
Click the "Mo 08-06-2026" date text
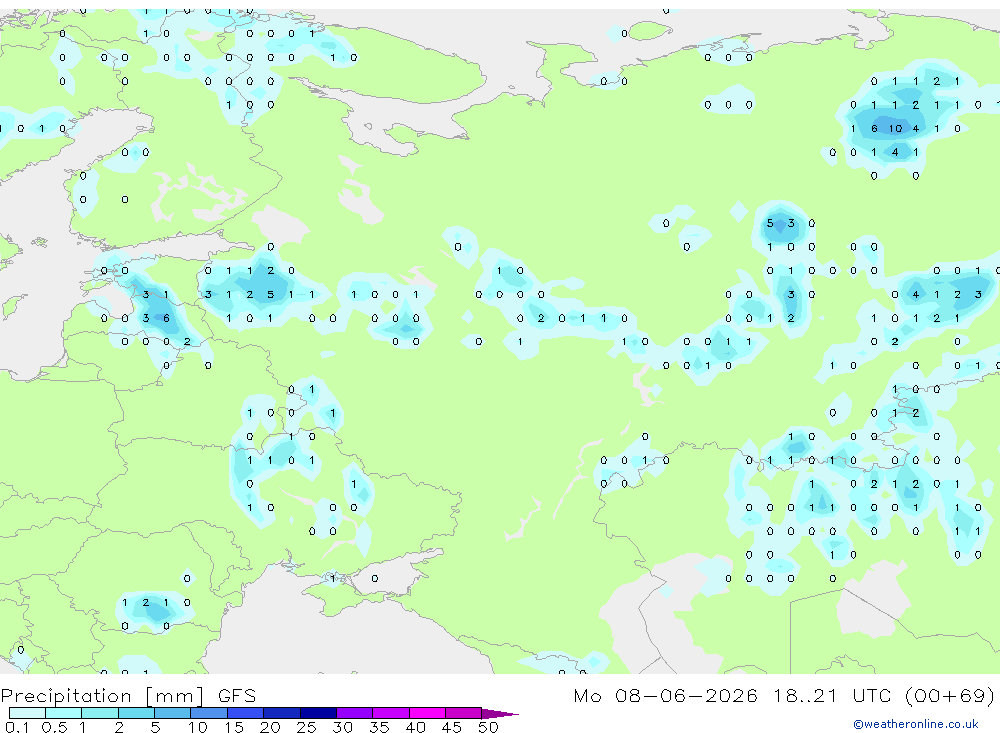665,695
